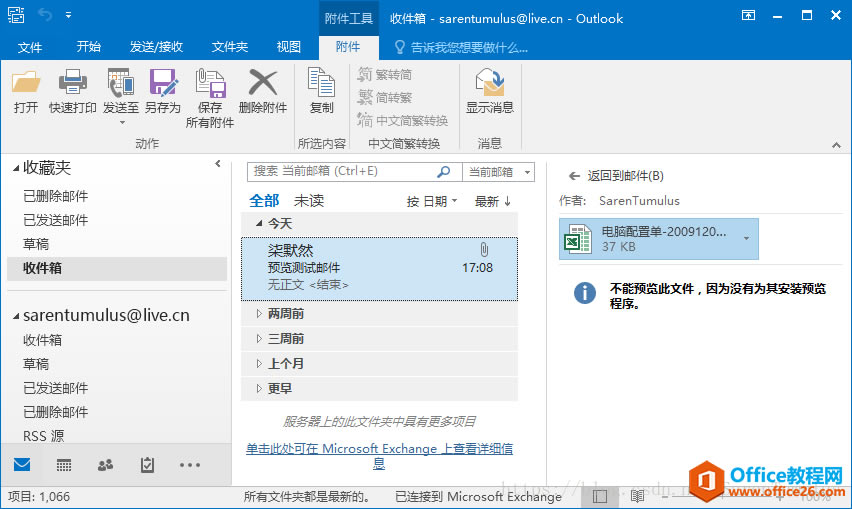852x509 pixels.
Task: Open the 文件 menu tab
Action: 30,47
